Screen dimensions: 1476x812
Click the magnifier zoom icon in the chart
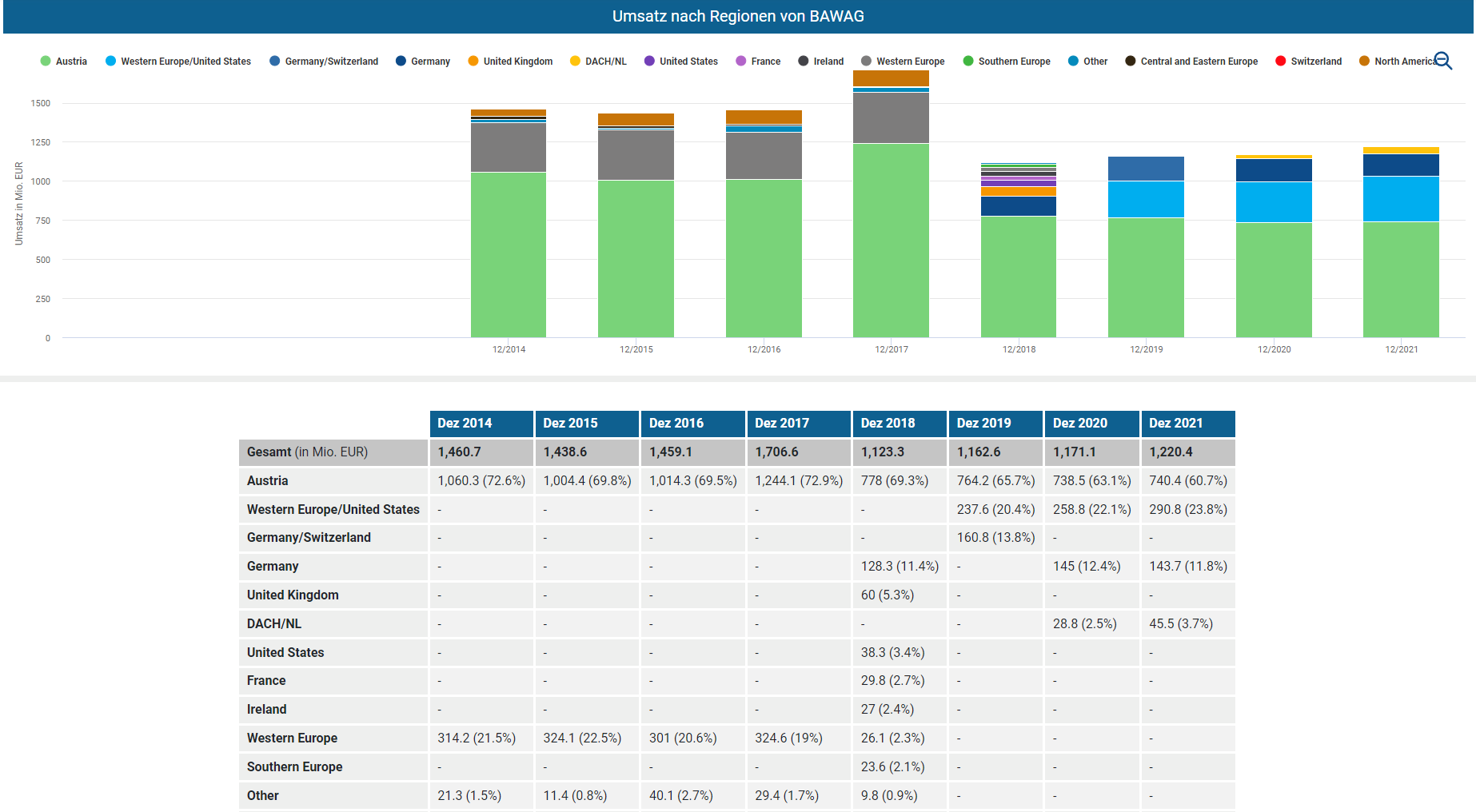pos(1442,61)
